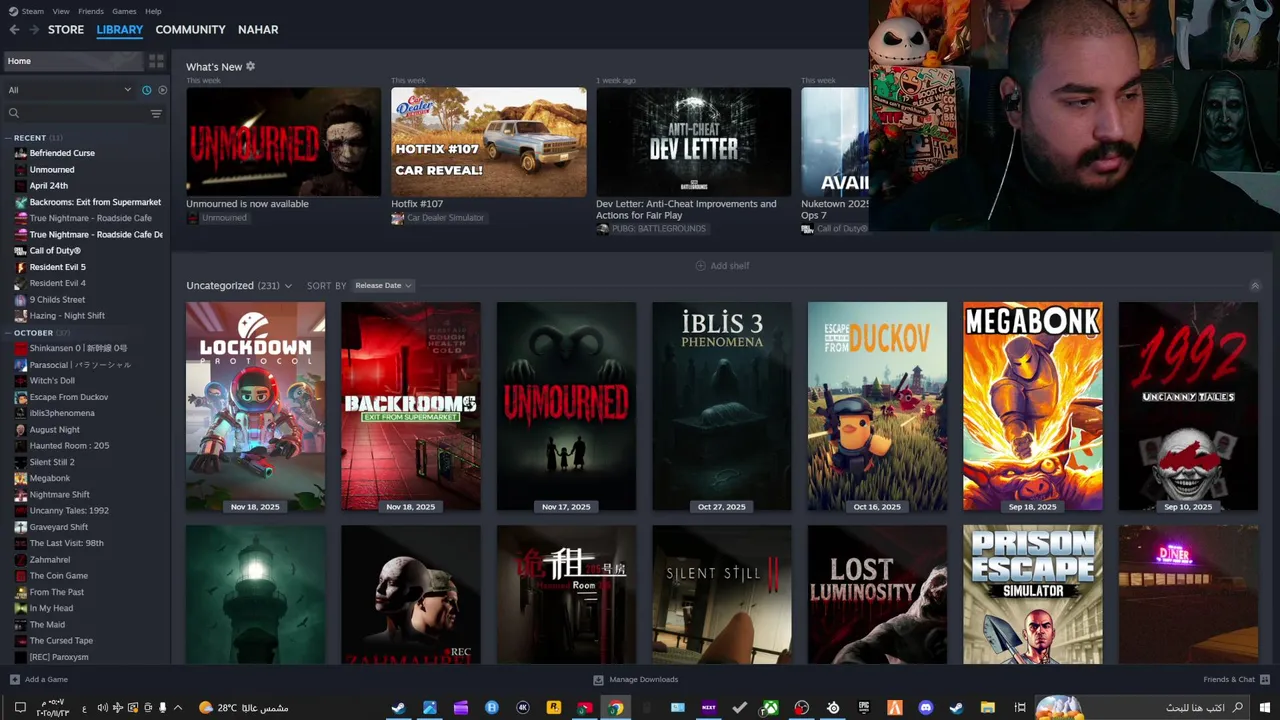This screenshot has width=1280, height=720.
Task: Open the Help menu
Action: click(153, 11)
